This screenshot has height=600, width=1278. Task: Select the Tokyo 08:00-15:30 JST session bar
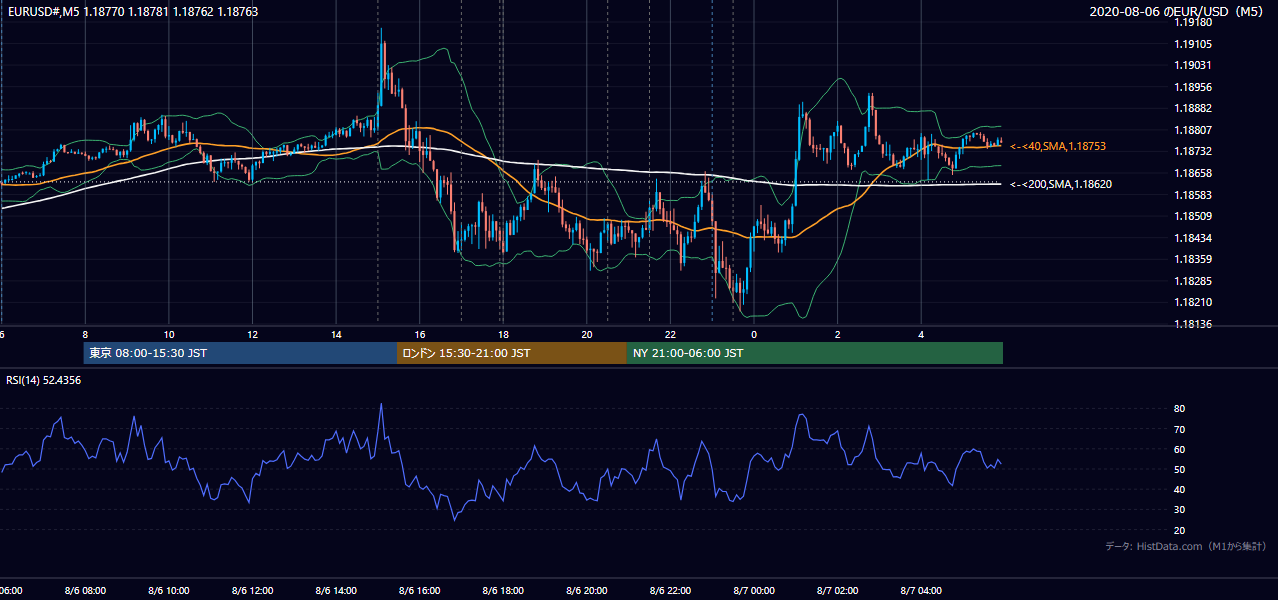(240, 353)
